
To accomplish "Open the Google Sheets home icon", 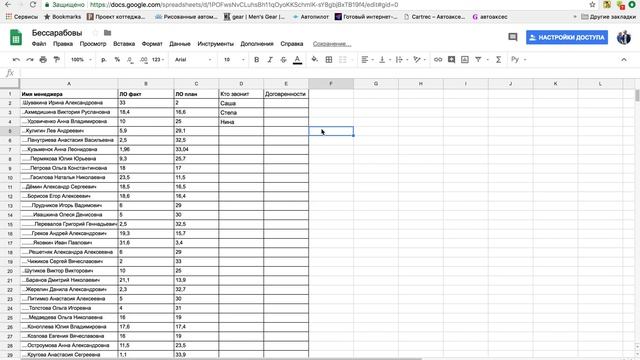I will (16, 38).
